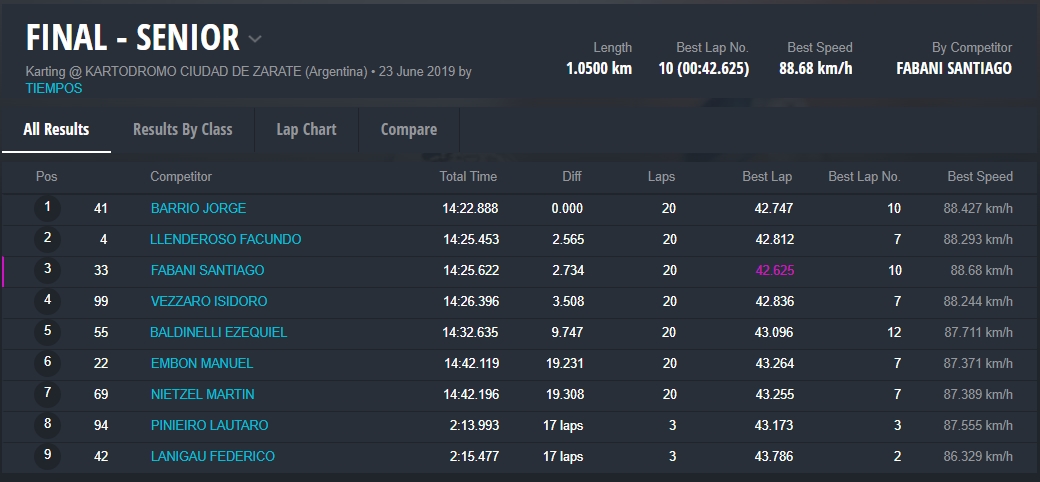
Task: Open competitor VEZZARO ISIDORO
Action: [208, 301]
